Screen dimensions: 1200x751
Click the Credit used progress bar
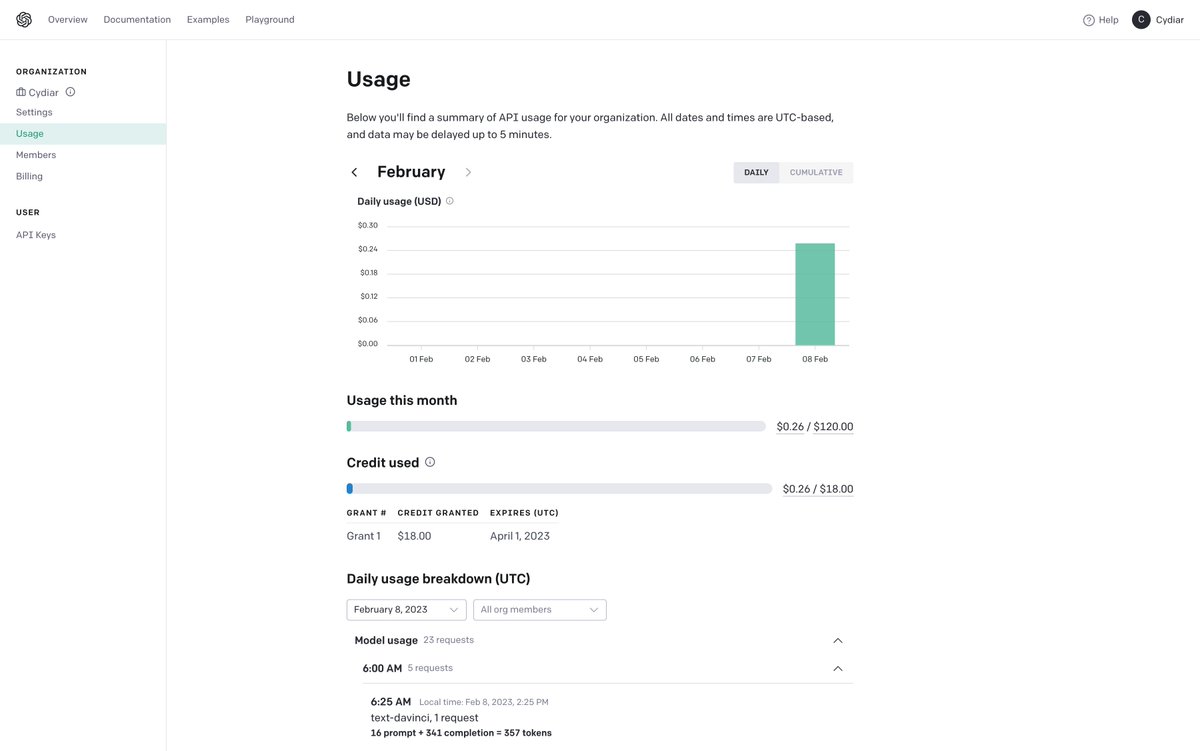(x=559, y=489)
